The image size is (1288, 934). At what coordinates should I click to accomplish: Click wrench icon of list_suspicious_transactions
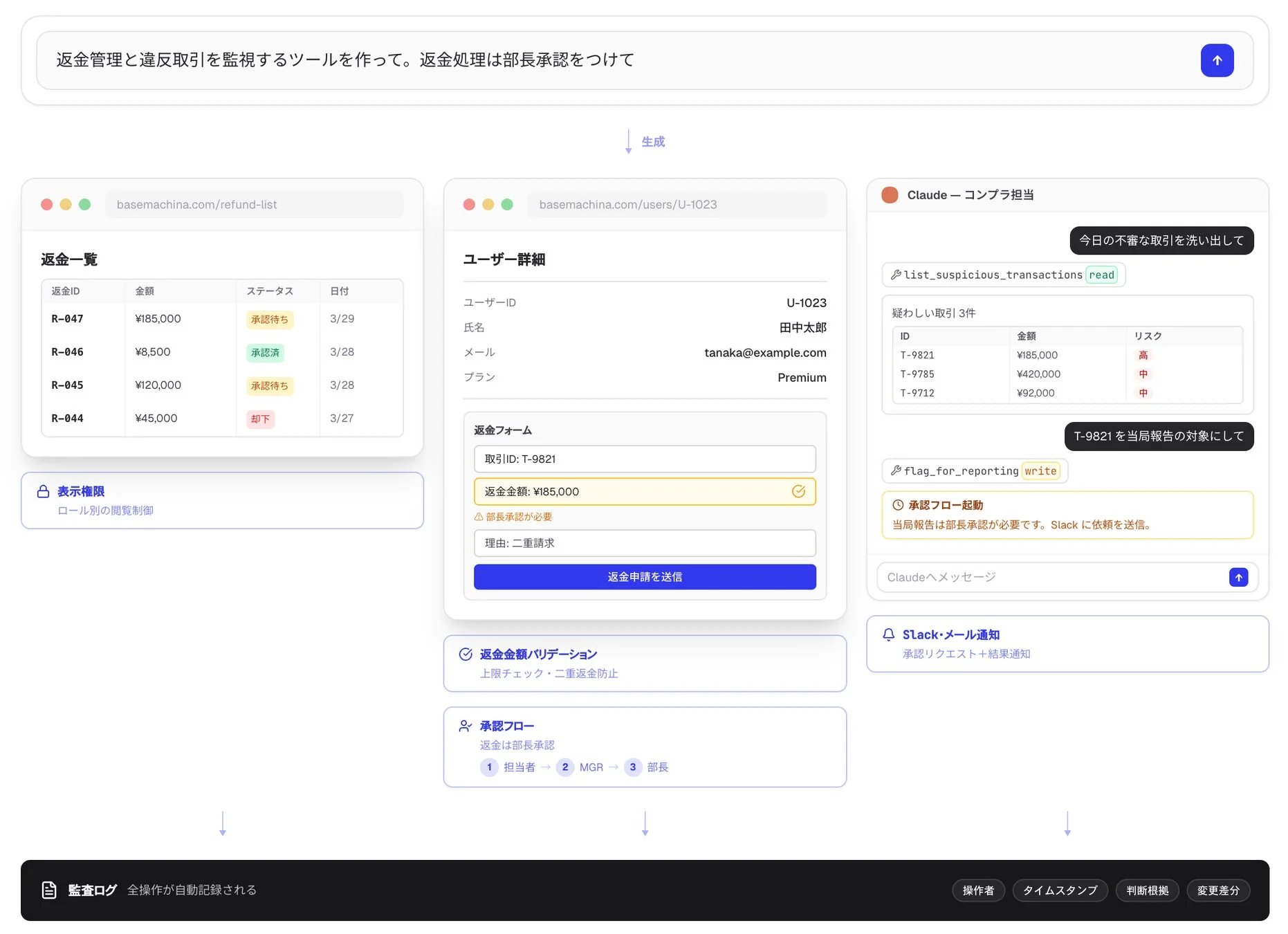tap(896, 275)
